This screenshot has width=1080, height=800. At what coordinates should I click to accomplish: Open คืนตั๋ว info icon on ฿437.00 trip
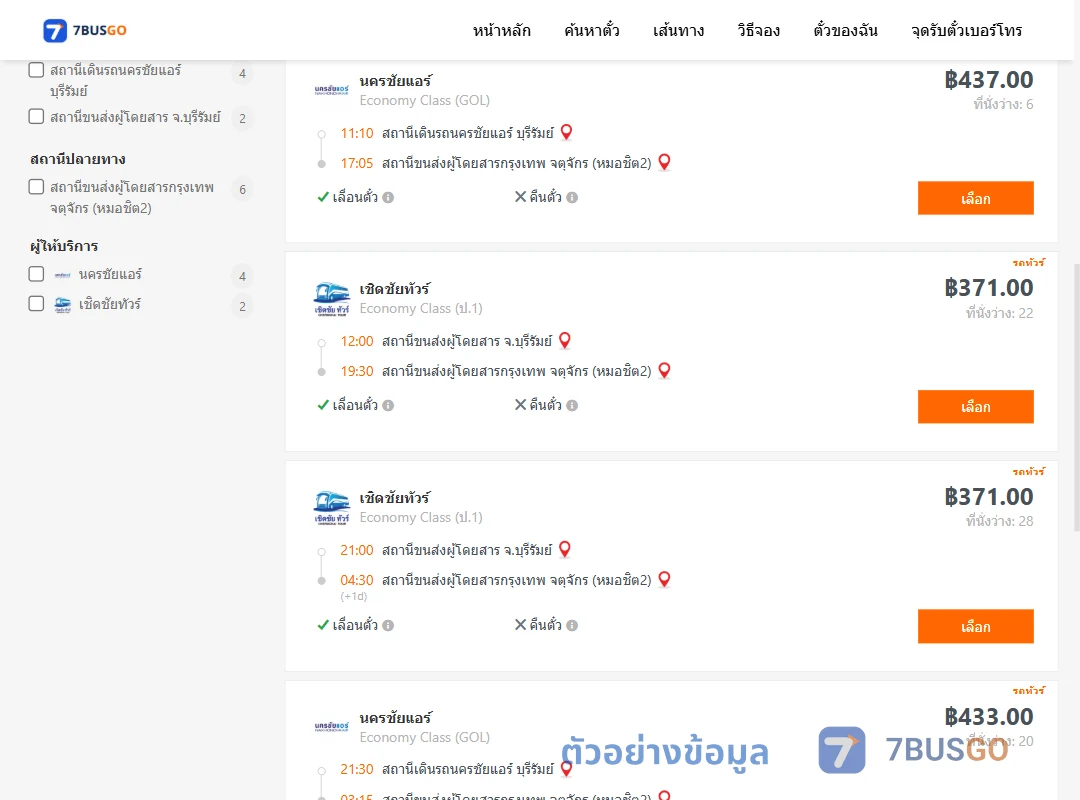(572, 198)
